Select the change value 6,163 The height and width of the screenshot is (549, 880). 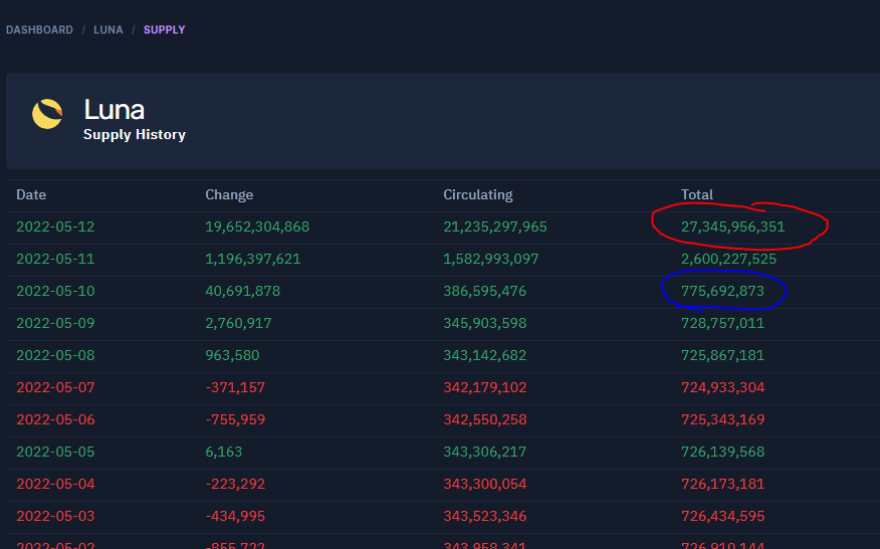(223, 452)
